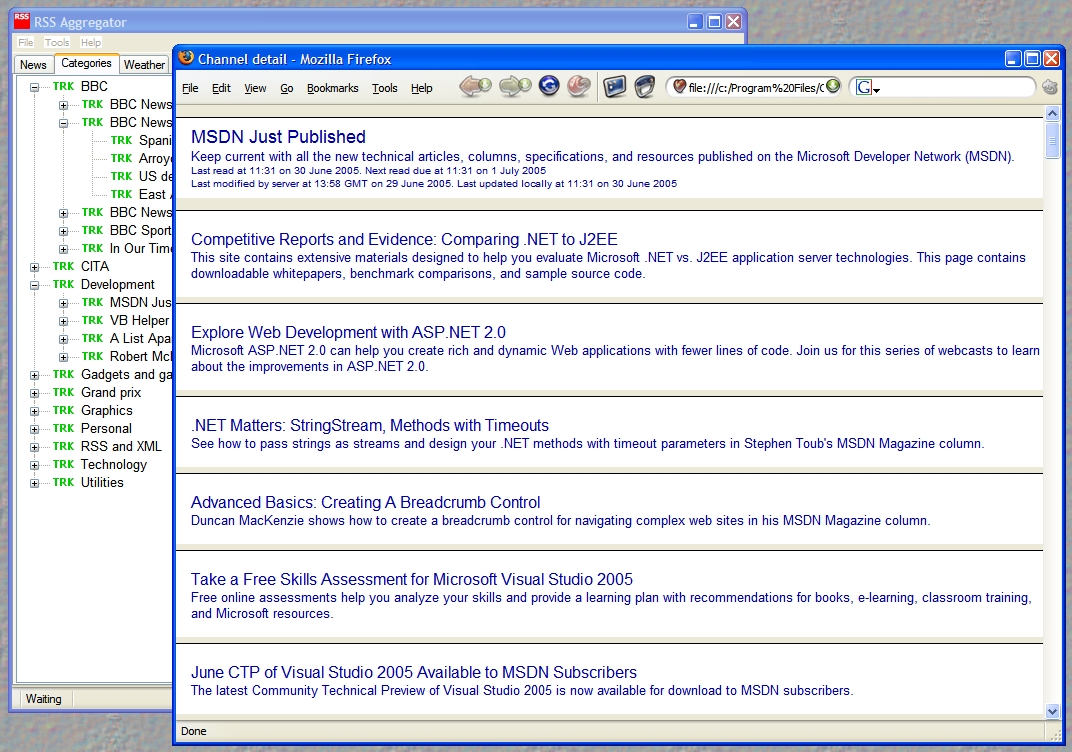Viewport: 1072px width, 752px height.
Task: Click the TRK icon beside VB Helper
Action: pyautogui.click(x=92, y=320)
